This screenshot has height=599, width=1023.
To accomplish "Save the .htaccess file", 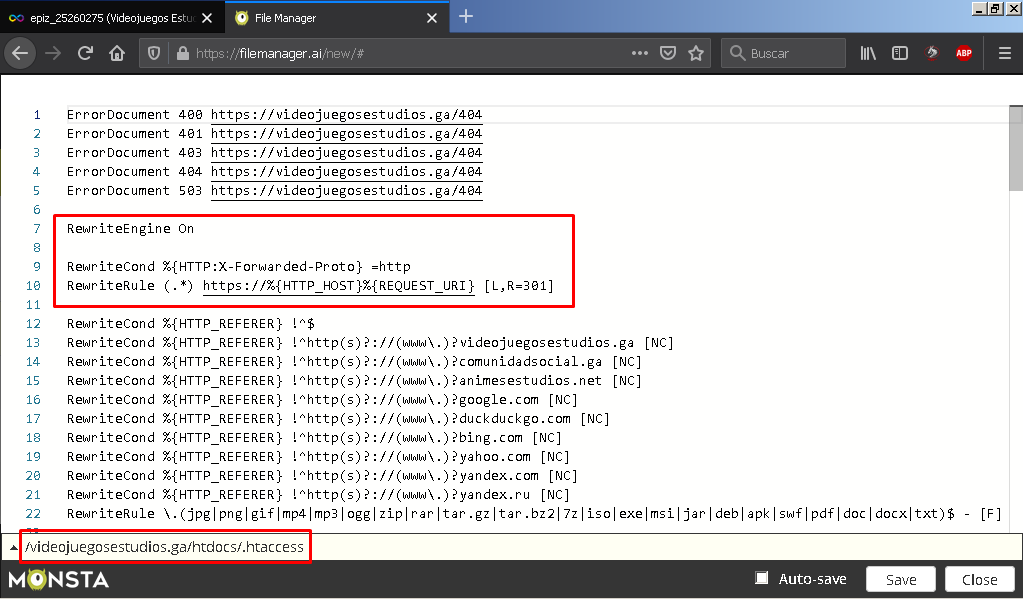I will [901, 579].
